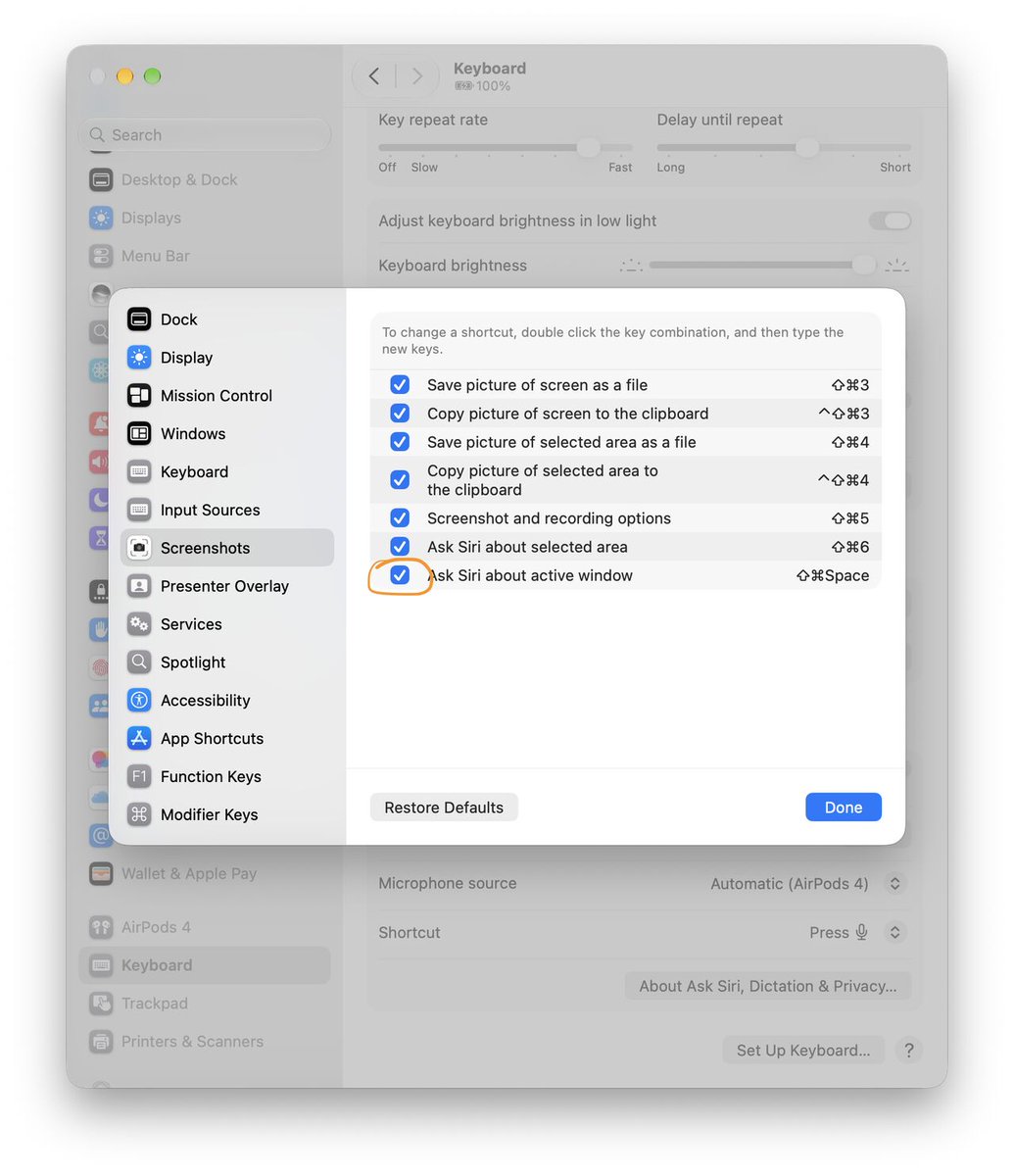Image resolution: width=1014 pixels, height=1176 pixels.
Task: Click Trackpad icon in Settings sidebar
Action: coord(101,1004)
